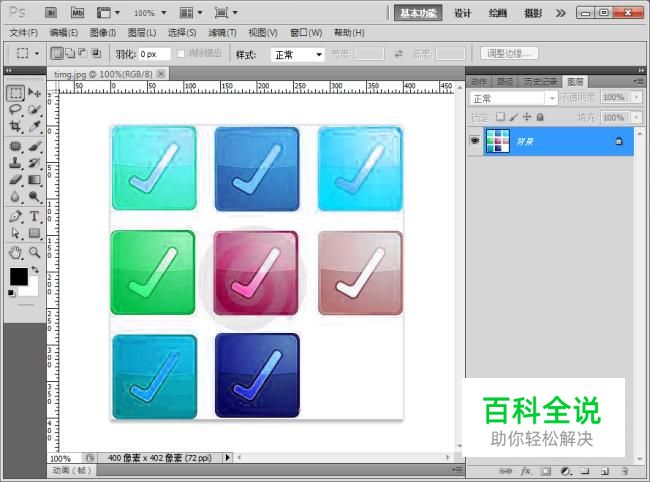
Task: Select the Clone Stamp tool
Action: (x=16, y=163)
